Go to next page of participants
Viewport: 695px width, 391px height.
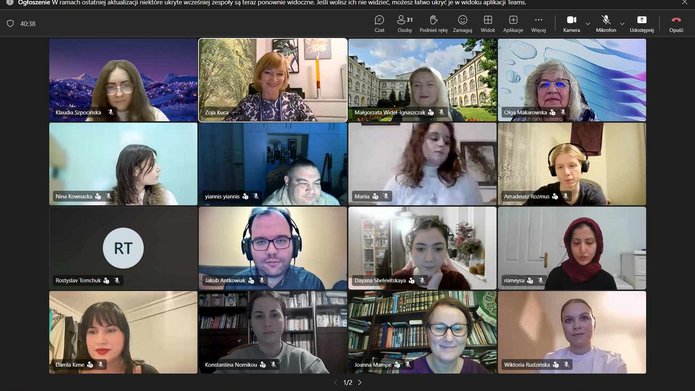[359, 382]
